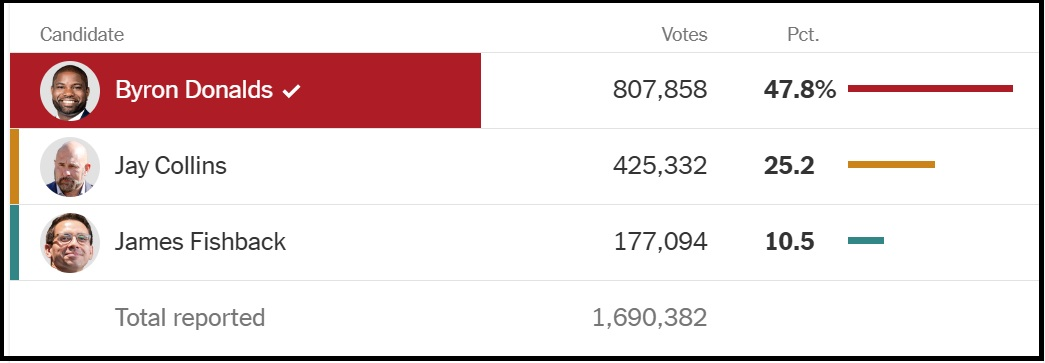Click the 1,690,382 total votes figure
1045x363 pixels.
[650, 318]
